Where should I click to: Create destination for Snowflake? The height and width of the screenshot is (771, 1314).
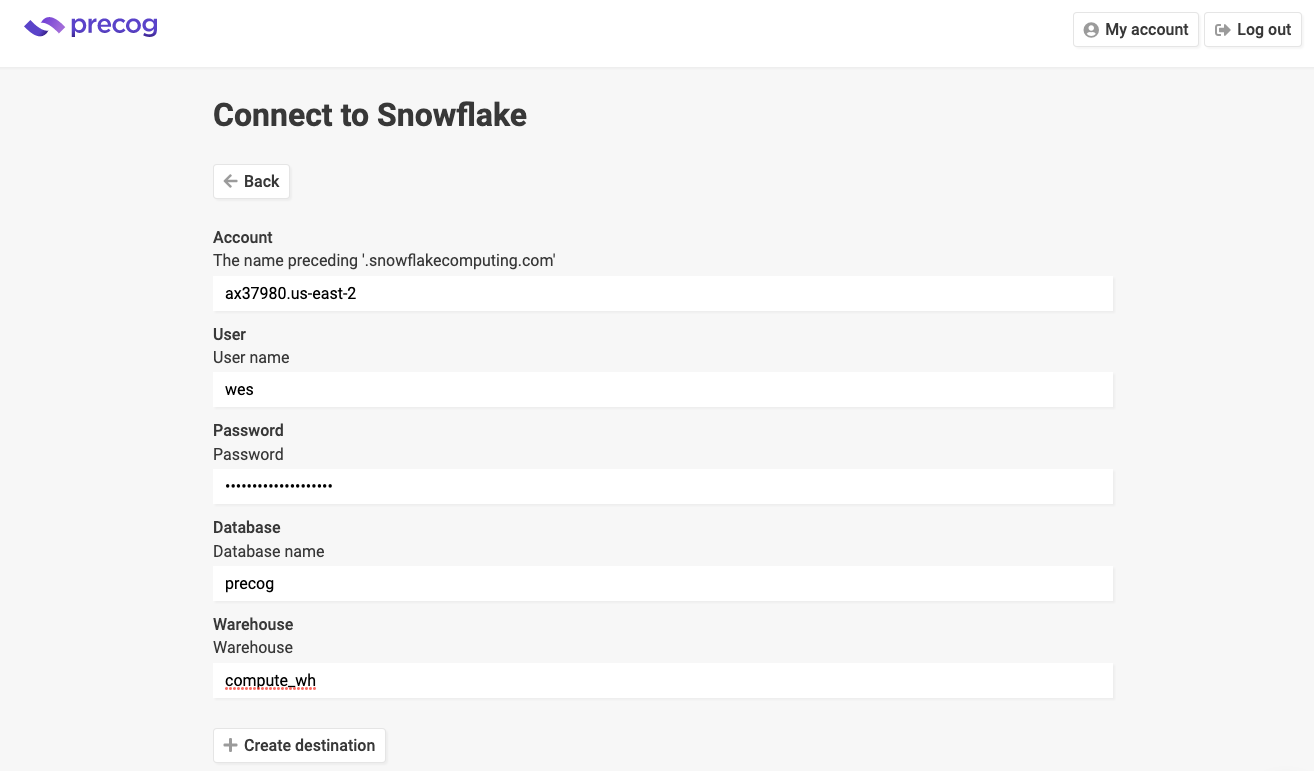click(x=299, y=745)
